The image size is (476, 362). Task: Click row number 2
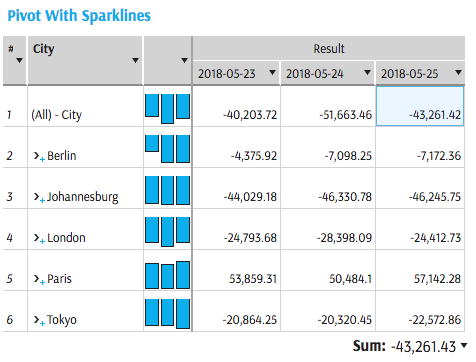pos(9,156)
